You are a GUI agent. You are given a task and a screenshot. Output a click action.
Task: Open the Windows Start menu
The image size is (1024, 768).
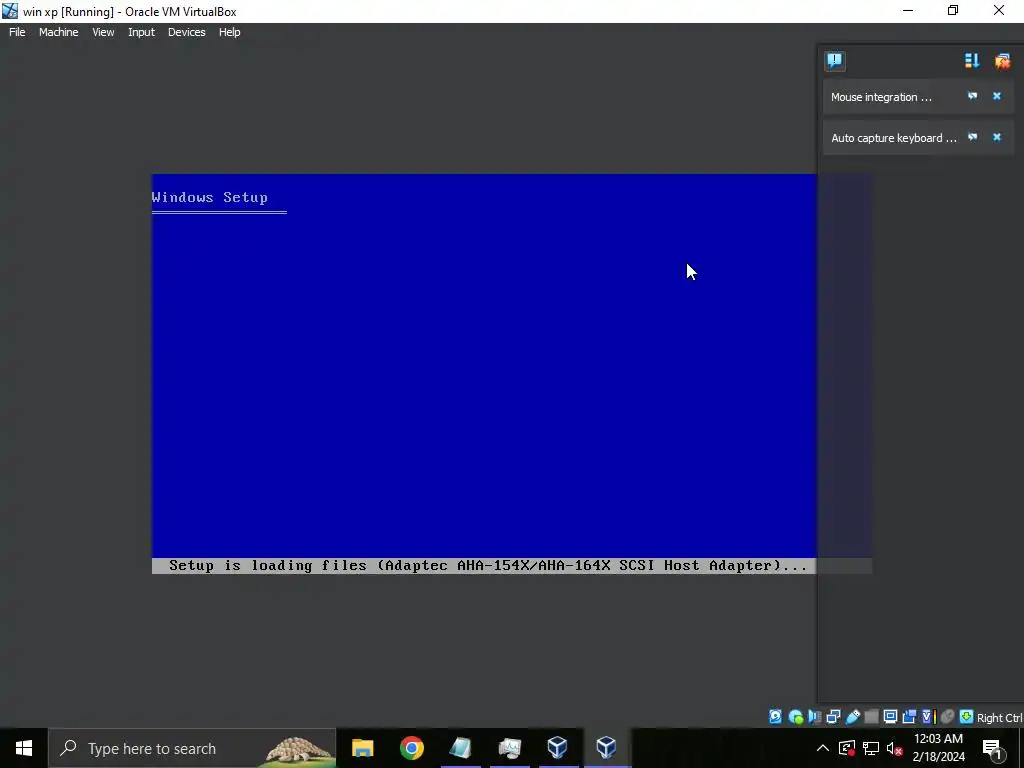point(24,748)
